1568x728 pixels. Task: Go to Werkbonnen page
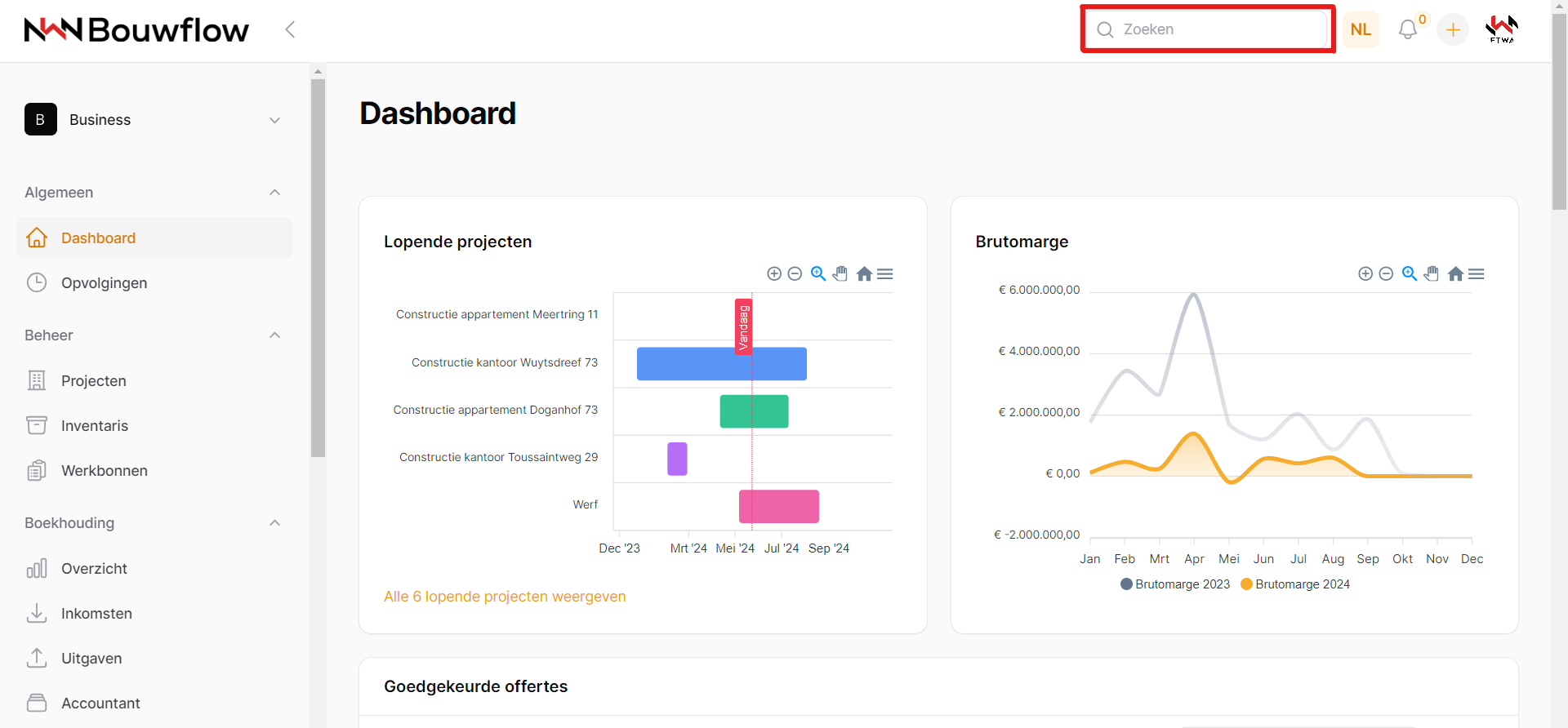[x=104, y=471]
